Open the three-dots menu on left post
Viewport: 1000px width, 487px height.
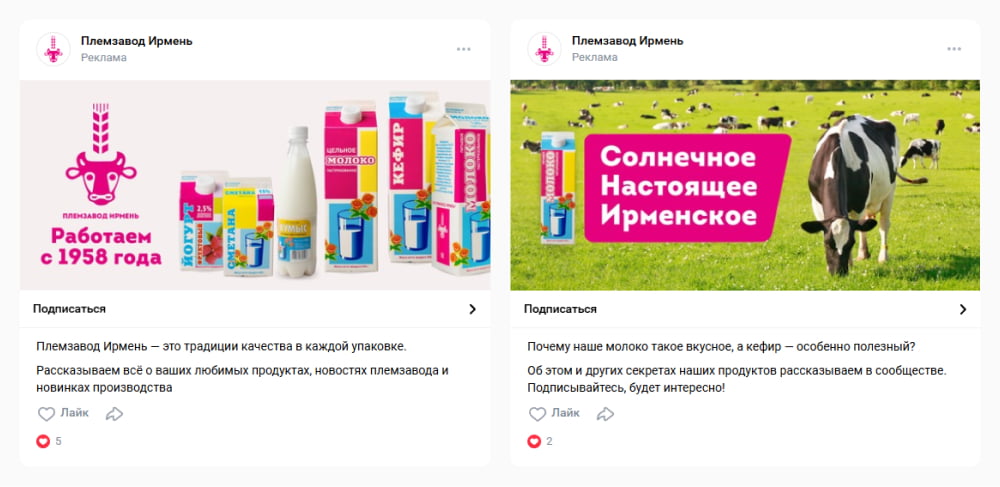464,49
